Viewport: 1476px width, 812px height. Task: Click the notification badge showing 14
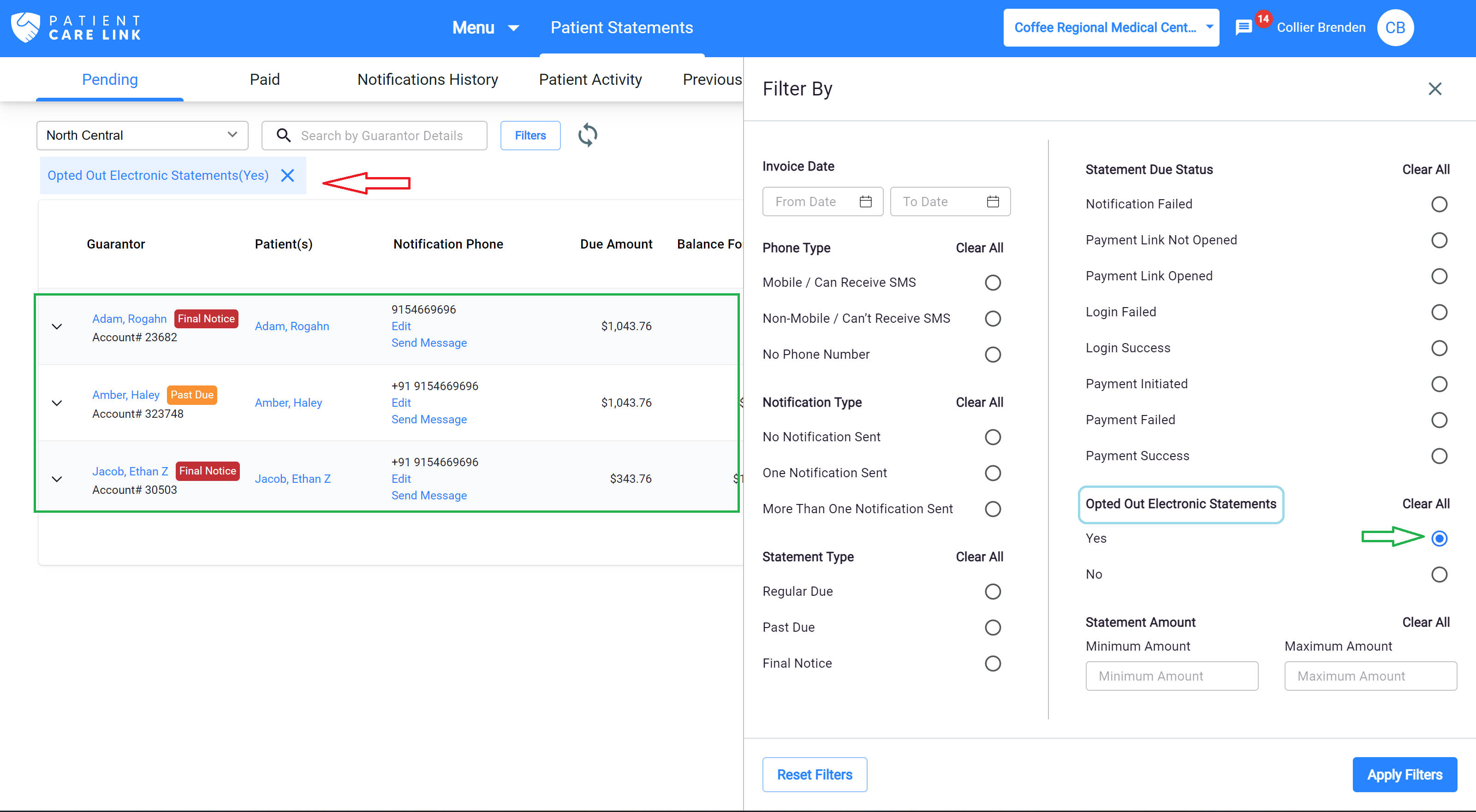(x=1263, y=19)
